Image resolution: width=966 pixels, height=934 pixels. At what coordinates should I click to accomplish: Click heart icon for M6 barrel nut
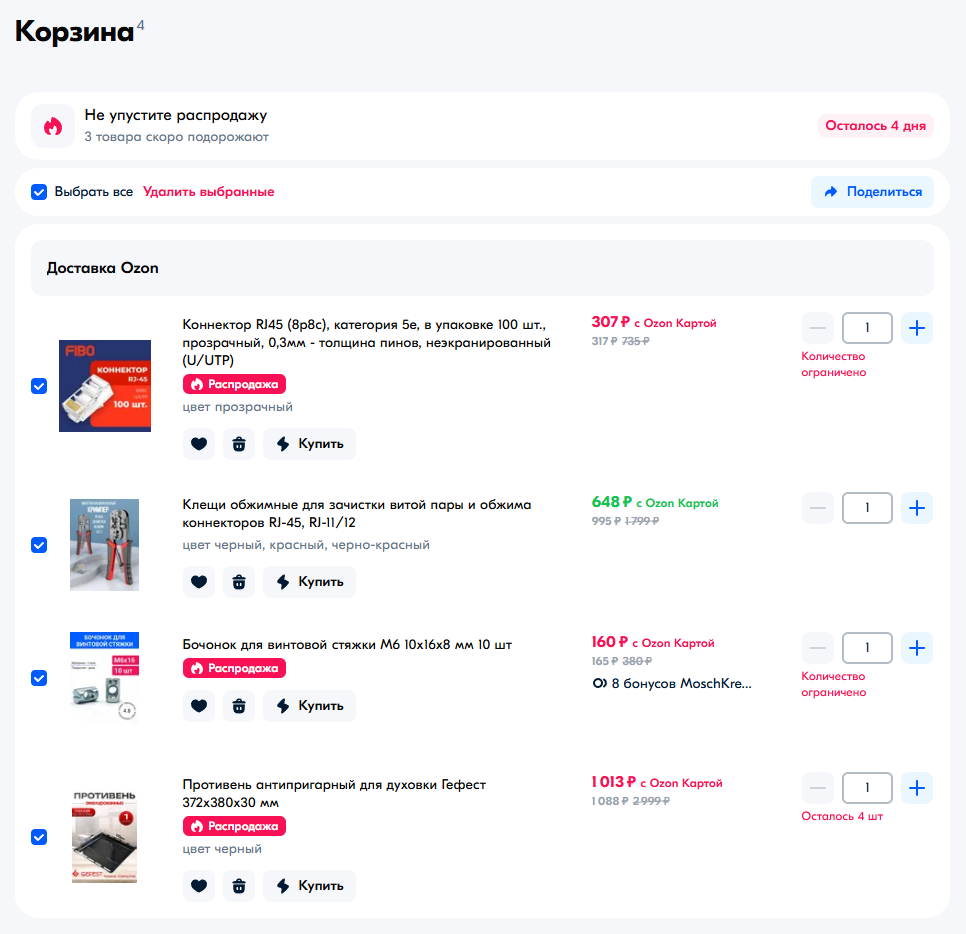click(x=199, y=706)
